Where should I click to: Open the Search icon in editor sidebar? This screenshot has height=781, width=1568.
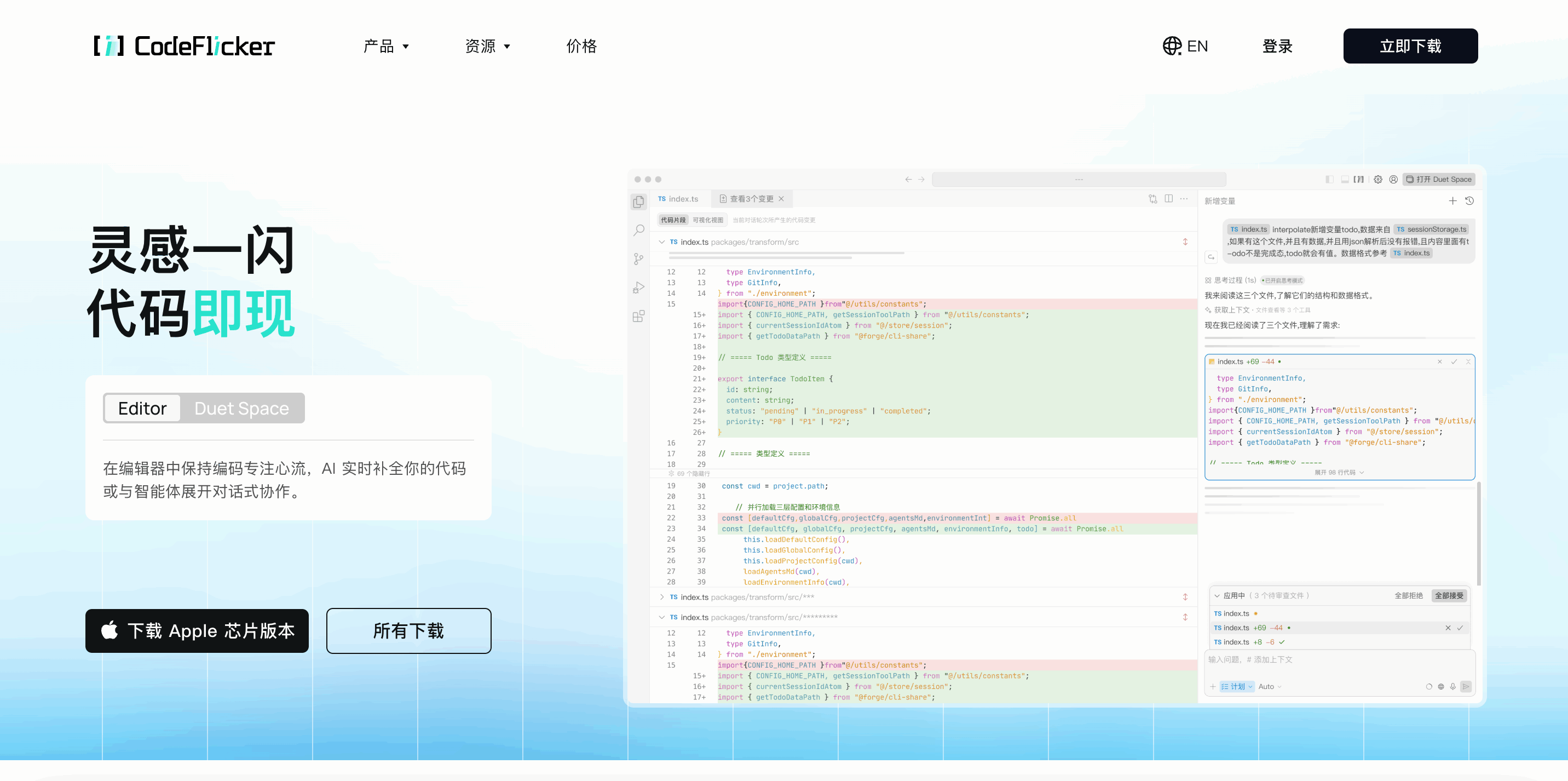tap(638, 230)
